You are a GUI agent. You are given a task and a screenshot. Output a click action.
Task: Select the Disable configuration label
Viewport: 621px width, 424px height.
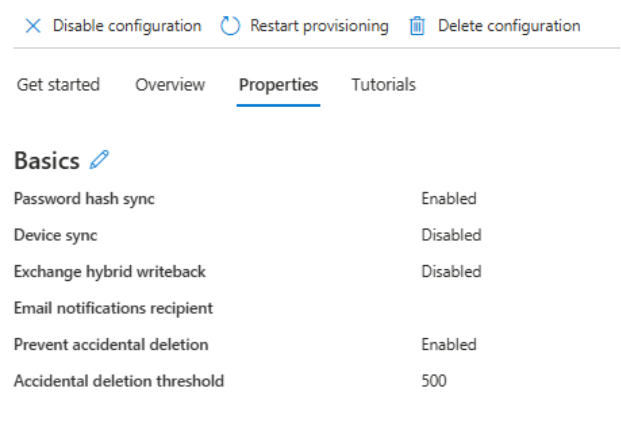pos(127,26)
